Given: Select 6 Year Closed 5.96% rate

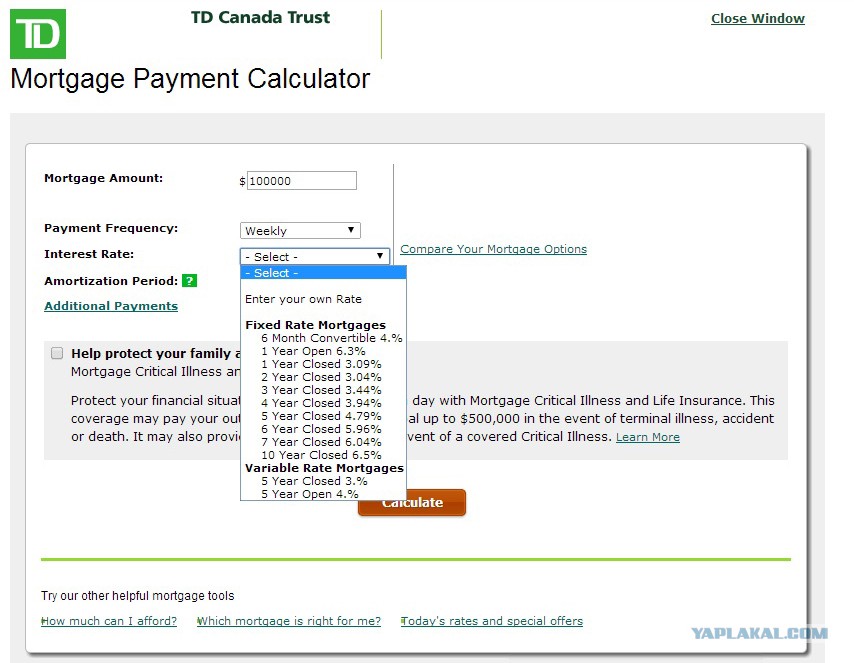Looking at the screenshot, I should 324,429.
